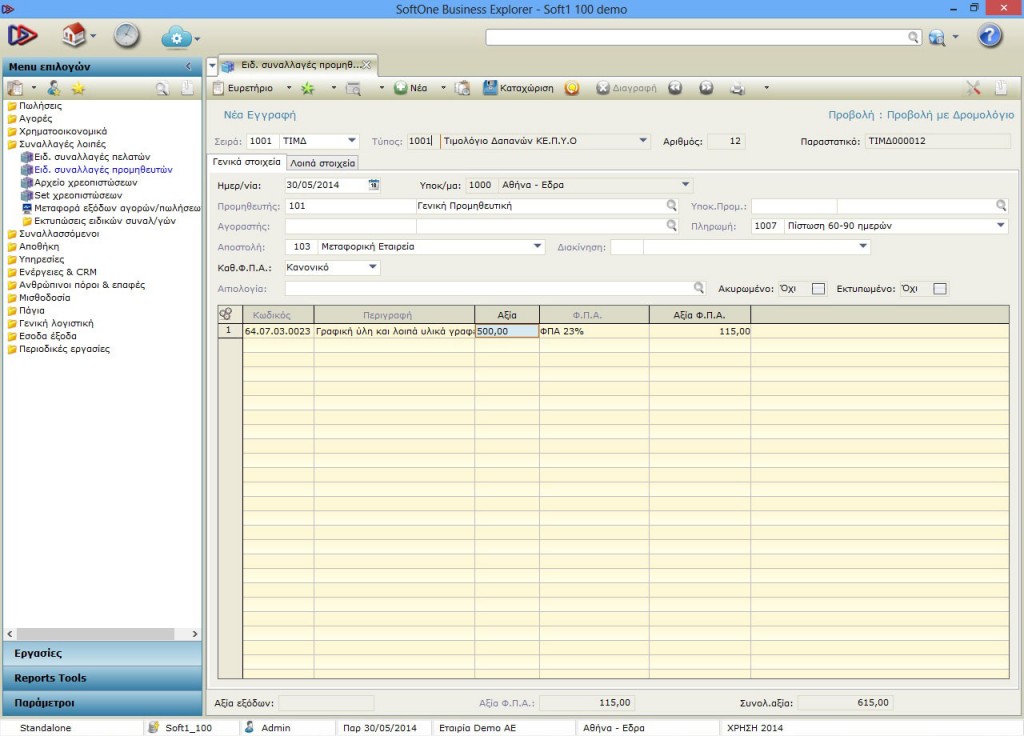Click the lookup magnifier for Αγοραστής

click(671, 225)
